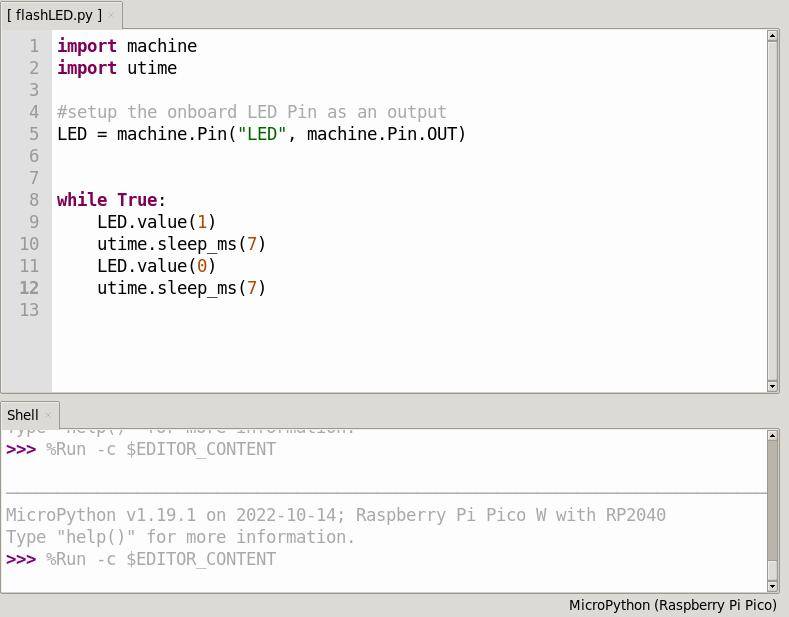This screenshot has width=789, height=617.
Task: Open the MicroPython (Raspberry Pi Pico) interpreter selector
Action: tap(672, 605)
